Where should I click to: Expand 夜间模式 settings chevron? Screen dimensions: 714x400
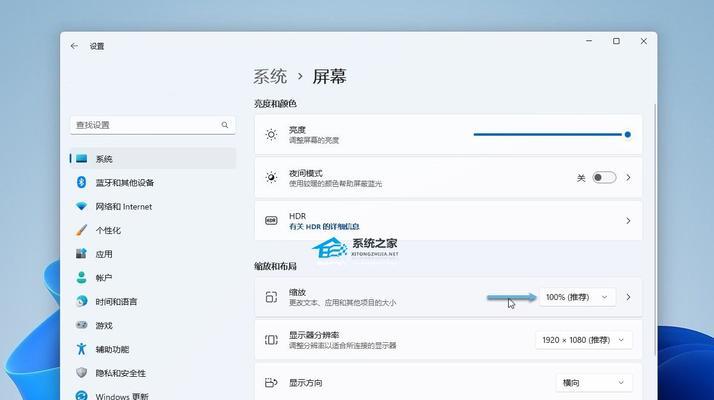(x=628, y=178)
